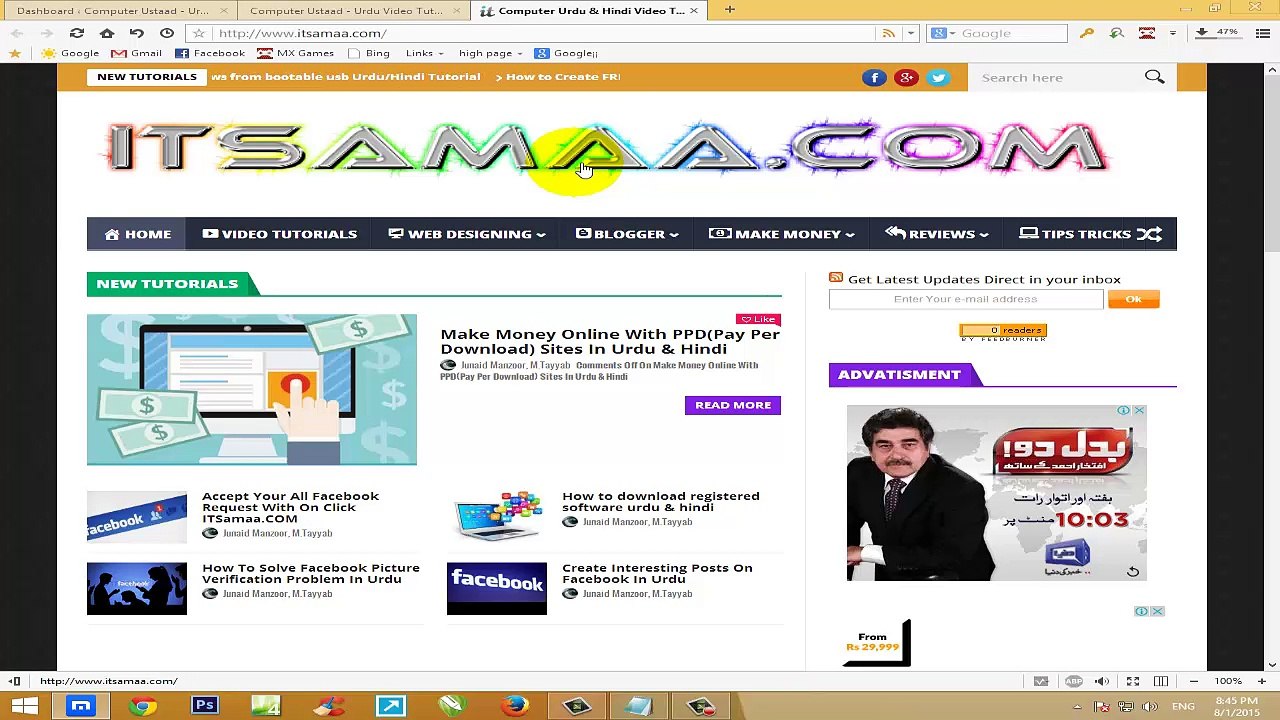The image size is (1280, 720).
Task: Expand the high page bookmark folder
Action: pyautogui.click(x=491, y=53)
